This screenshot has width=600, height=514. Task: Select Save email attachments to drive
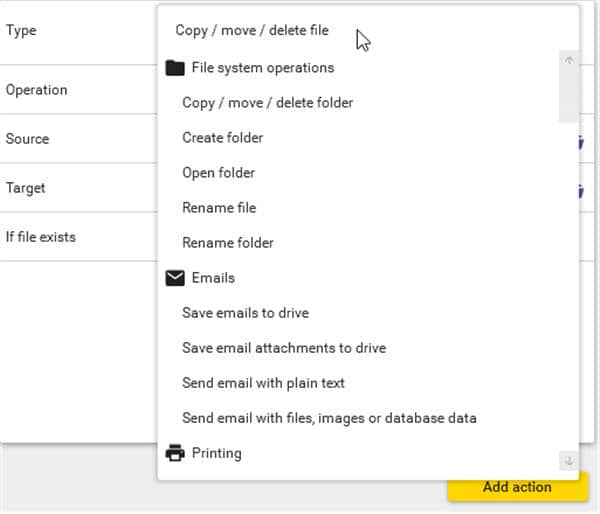click(283, 347)
